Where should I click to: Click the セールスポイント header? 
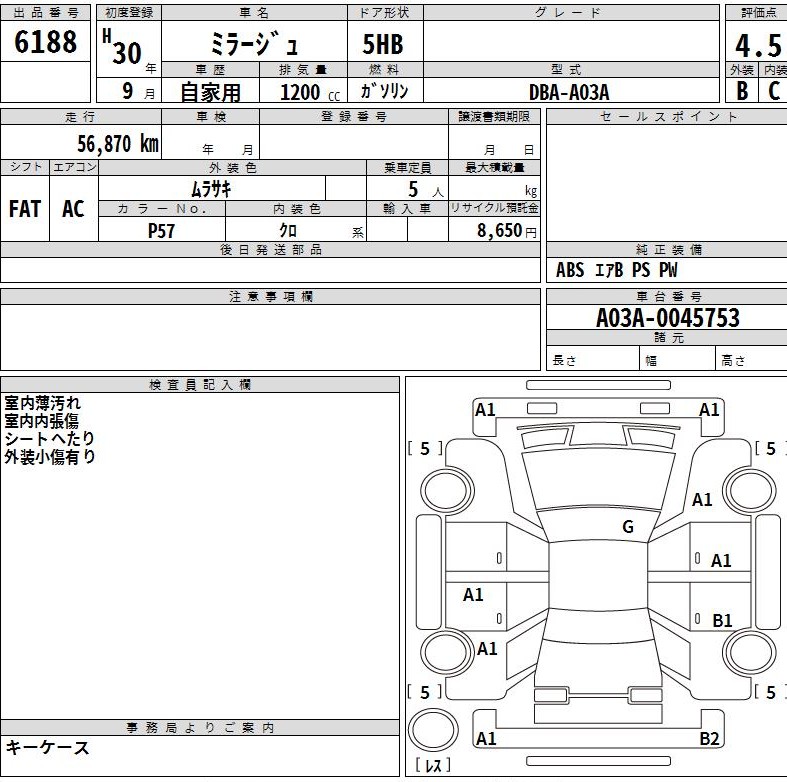[668, 116]
